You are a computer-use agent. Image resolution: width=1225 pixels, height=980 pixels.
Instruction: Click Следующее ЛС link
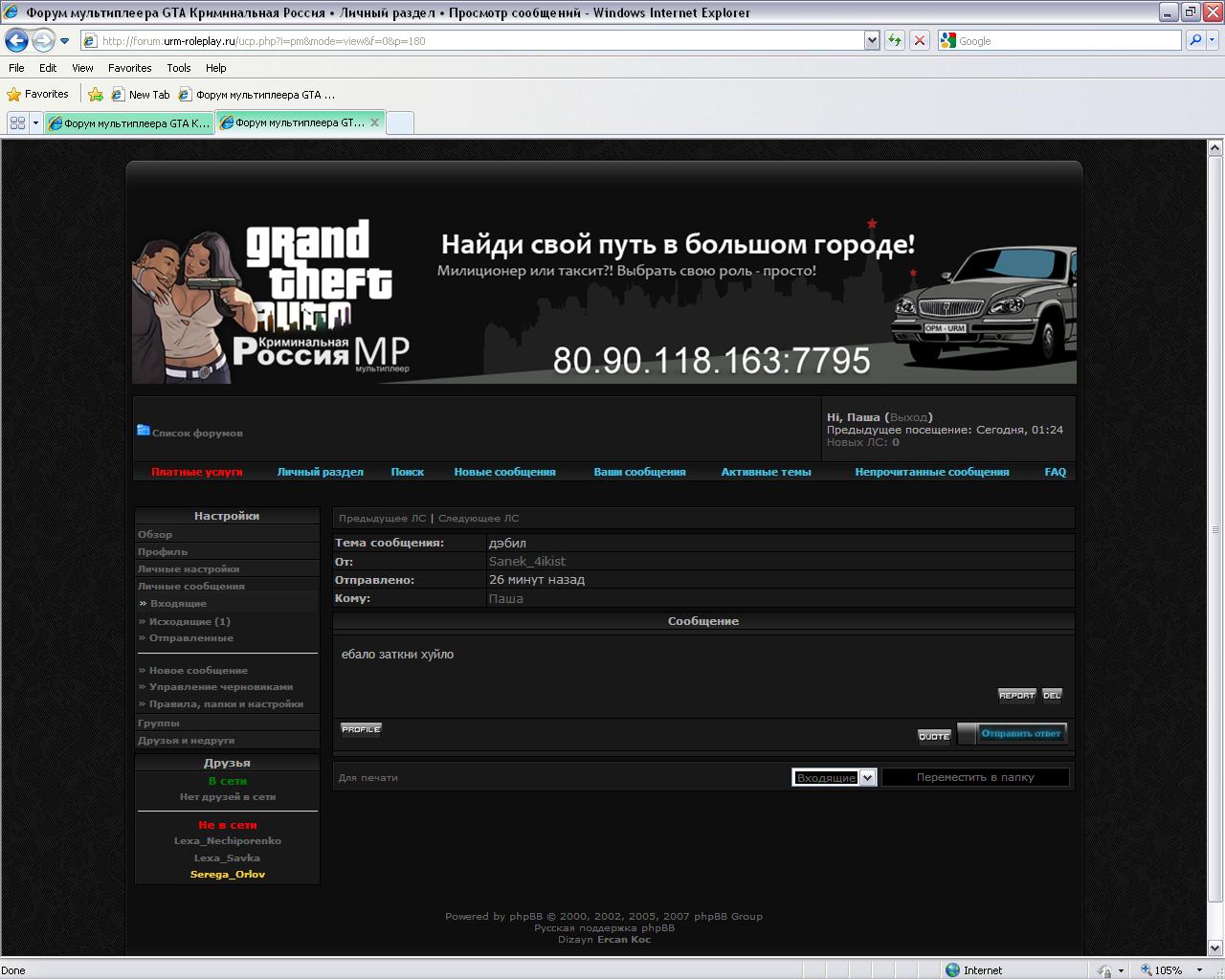point(479,519)
